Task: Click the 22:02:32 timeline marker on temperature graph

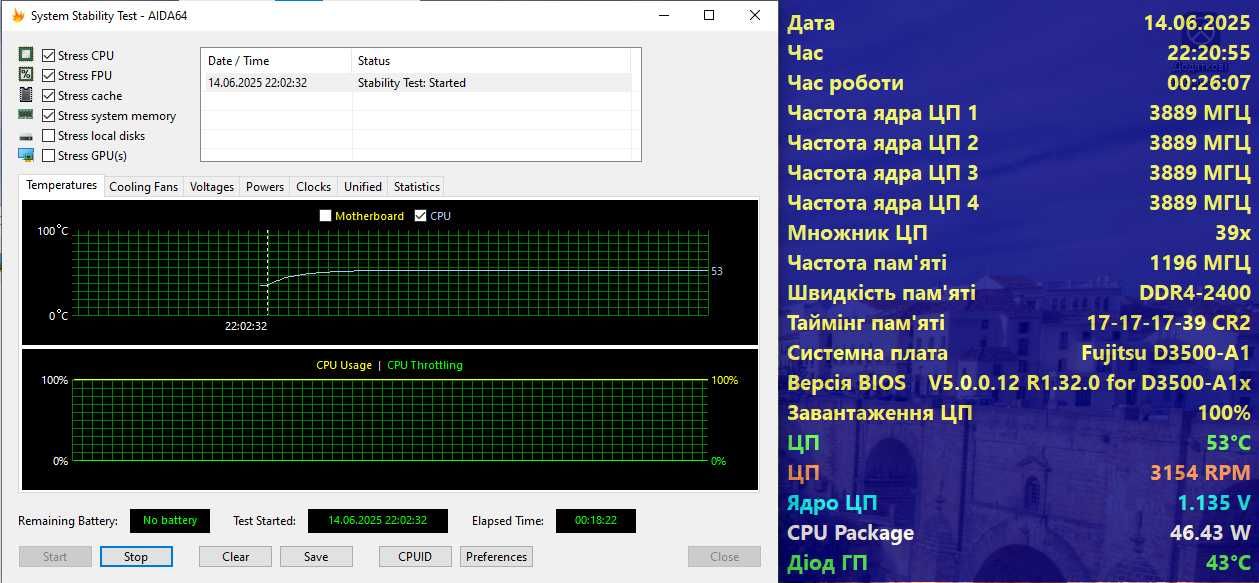Action: (x=246, y=325)
